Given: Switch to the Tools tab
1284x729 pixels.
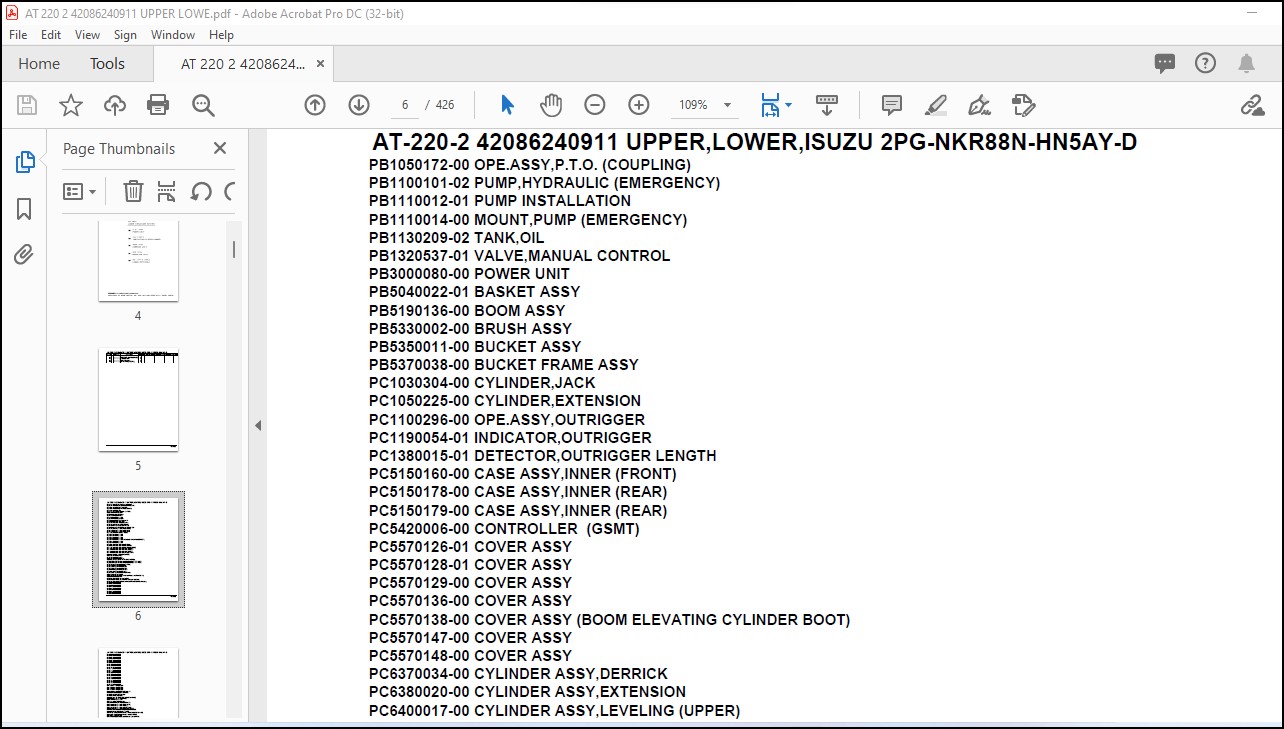Looking at the screenshot, I should click(x=107, y=63).
